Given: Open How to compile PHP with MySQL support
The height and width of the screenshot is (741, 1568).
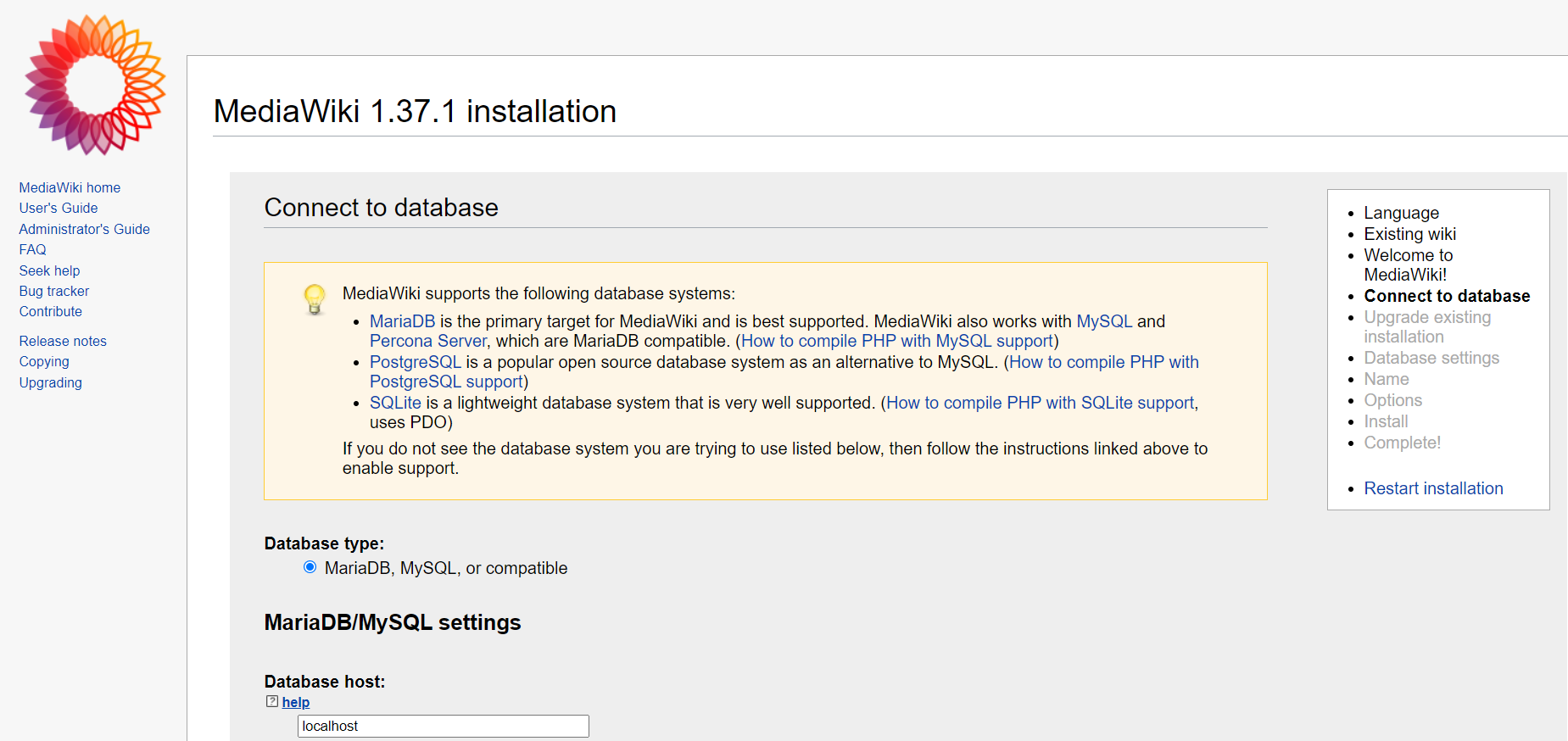Looking at the screenshot, I should click(897, 341).
